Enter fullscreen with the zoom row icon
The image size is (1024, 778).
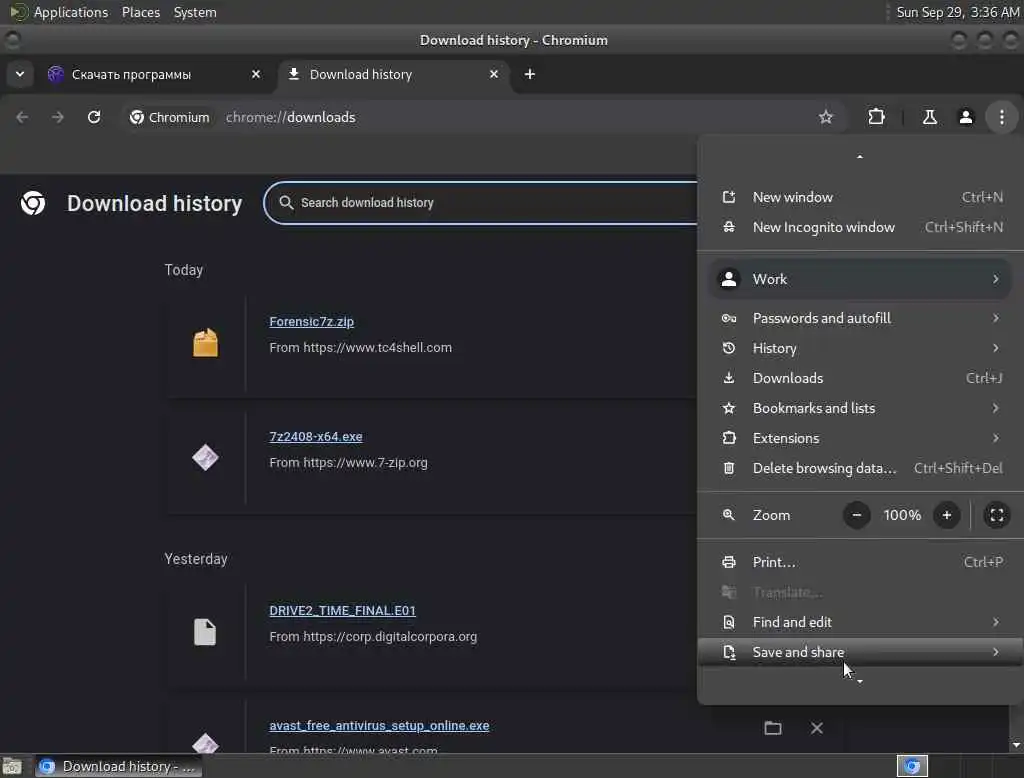tap(997, 515)
